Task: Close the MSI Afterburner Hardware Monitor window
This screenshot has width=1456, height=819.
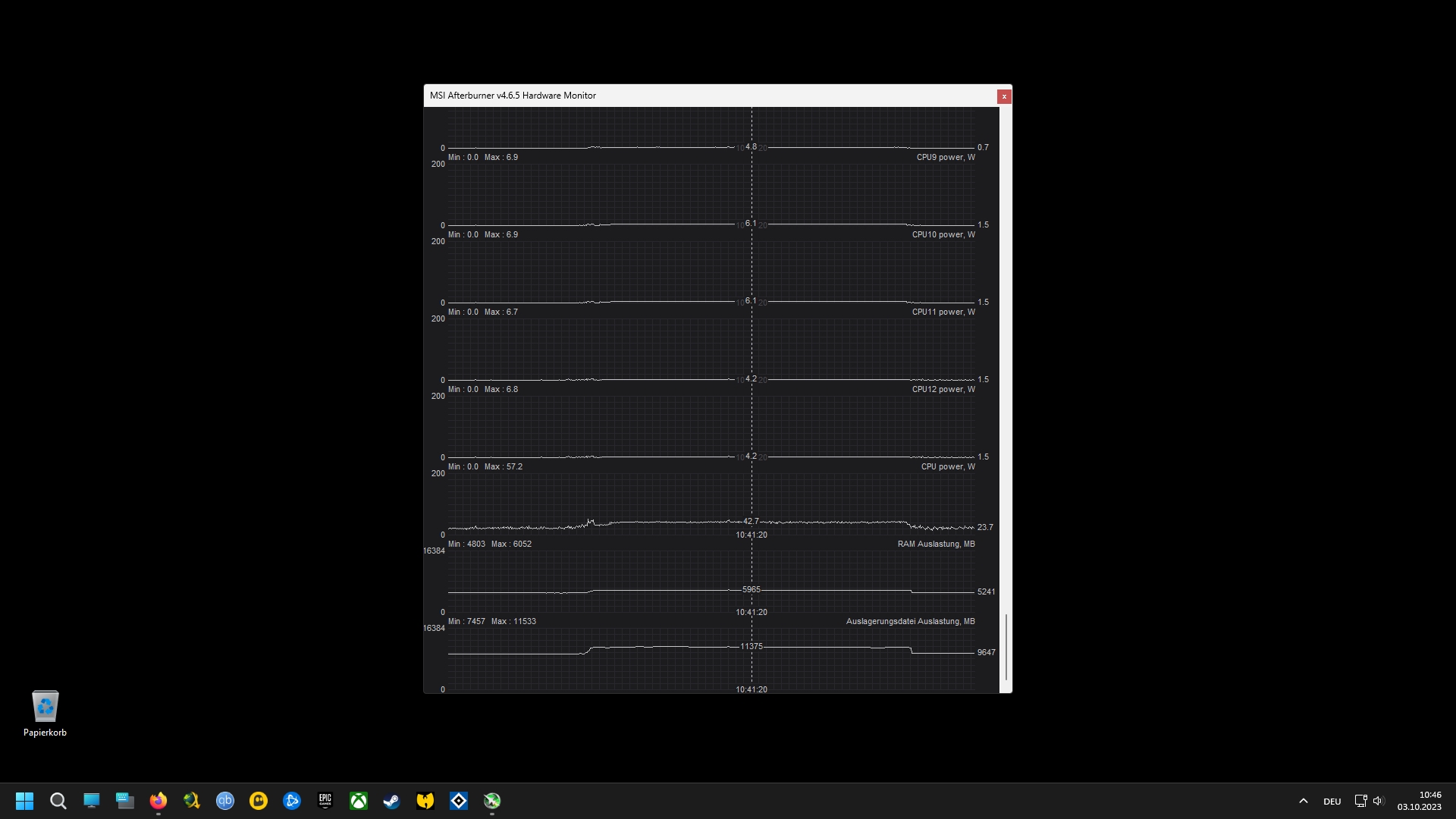Action: [x=1003, y=96]
